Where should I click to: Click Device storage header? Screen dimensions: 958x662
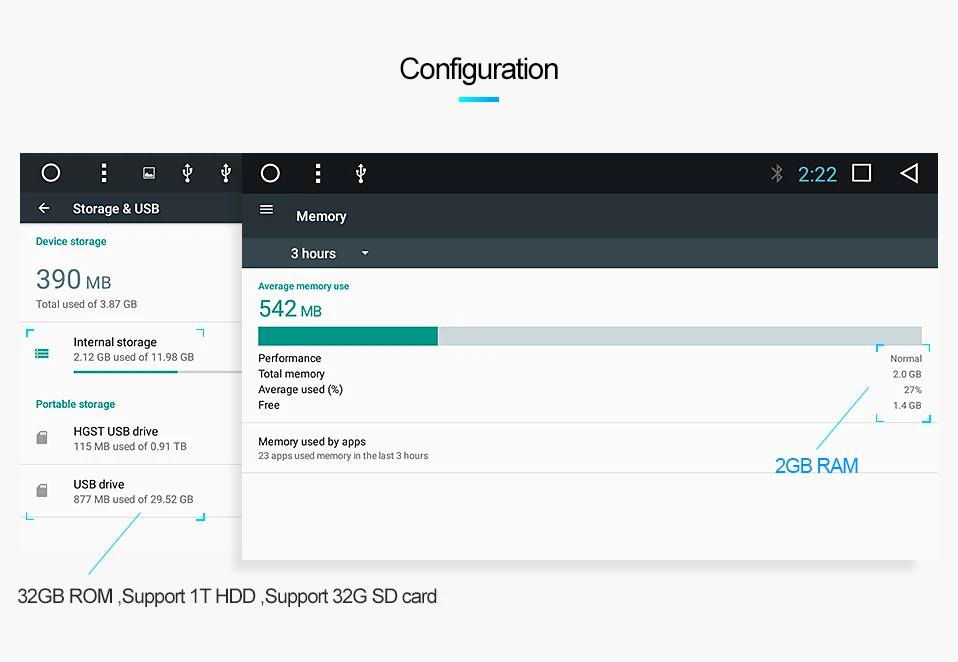(71, 241)
